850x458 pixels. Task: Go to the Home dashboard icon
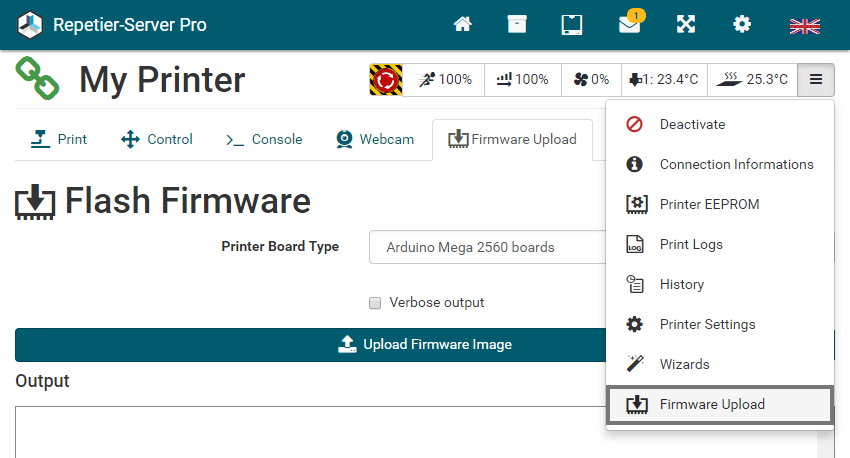pyautogui.click(x=462, y=24)
